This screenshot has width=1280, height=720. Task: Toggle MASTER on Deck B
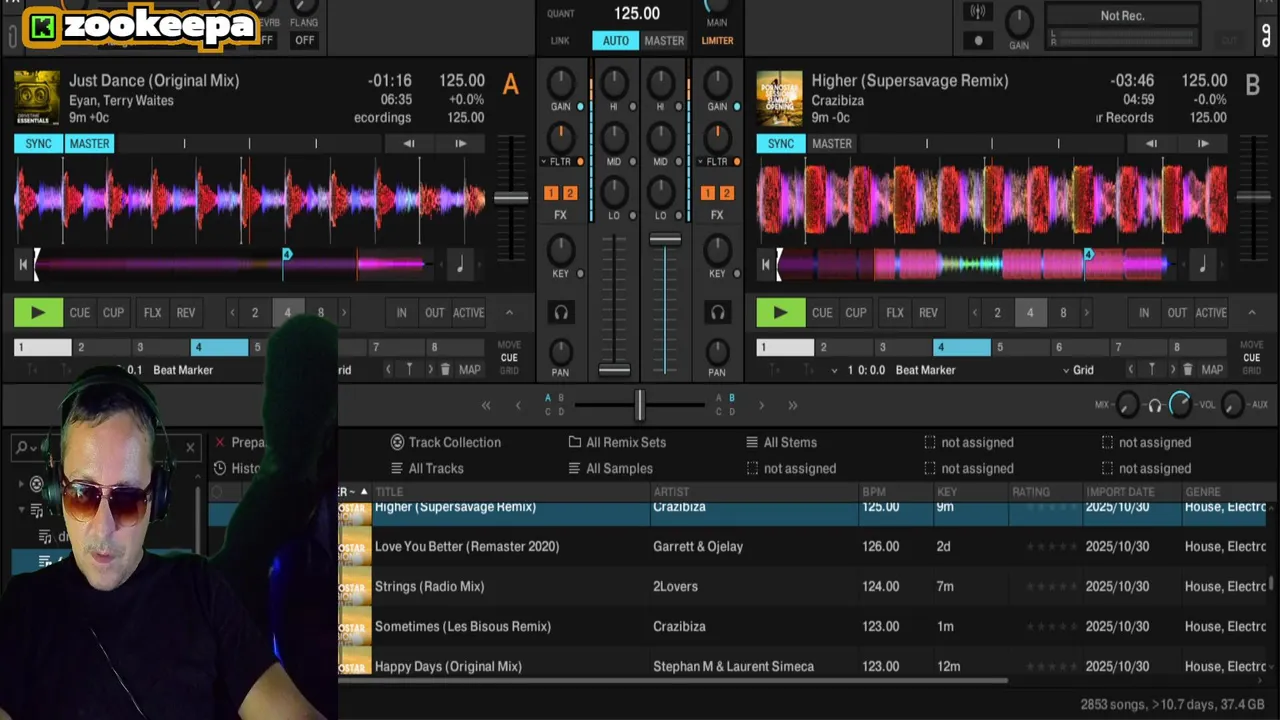click(x=832, y=144)
